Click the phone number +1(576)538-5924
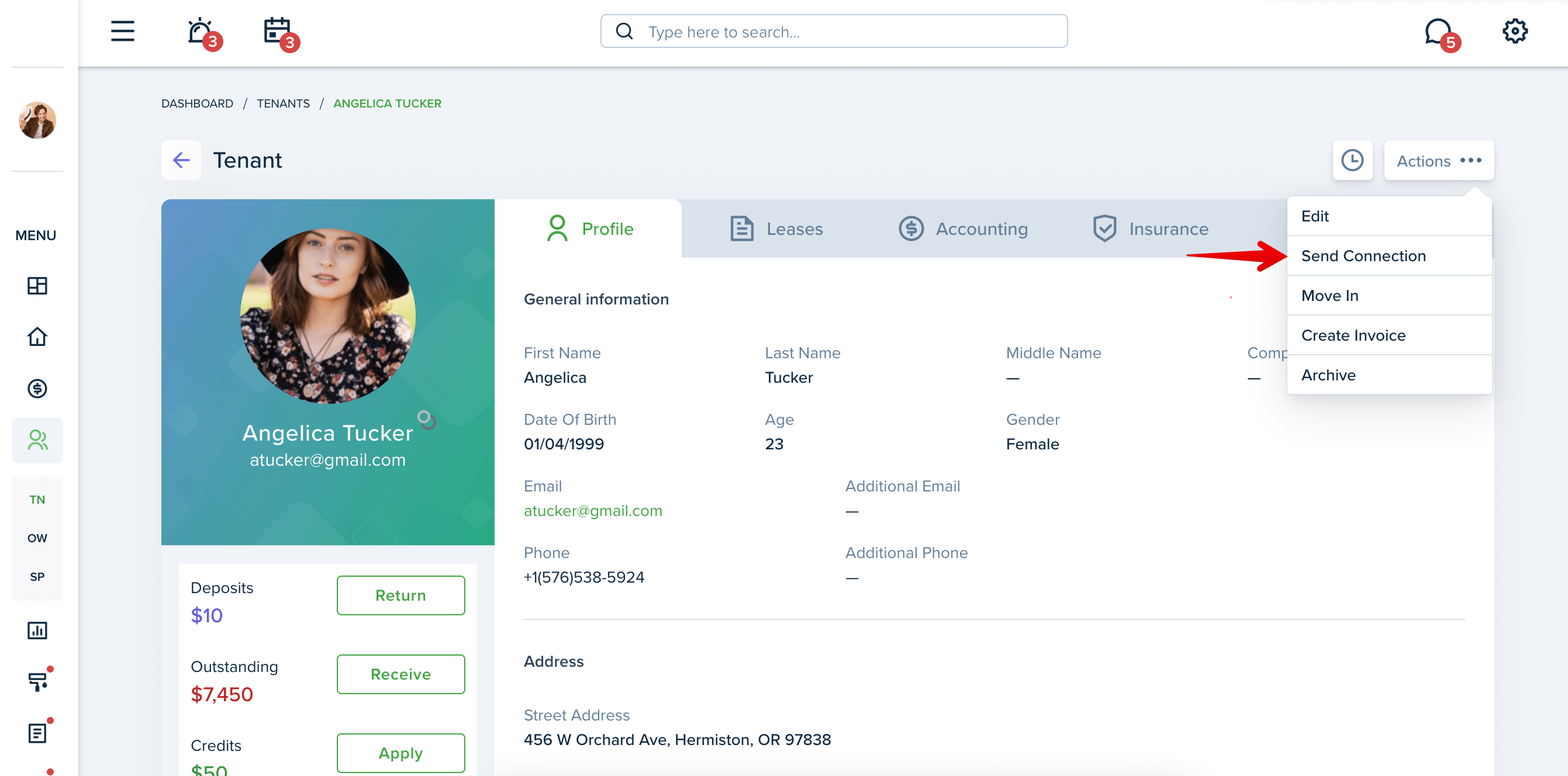This screenshot has height=776, width=1568. 583,577
